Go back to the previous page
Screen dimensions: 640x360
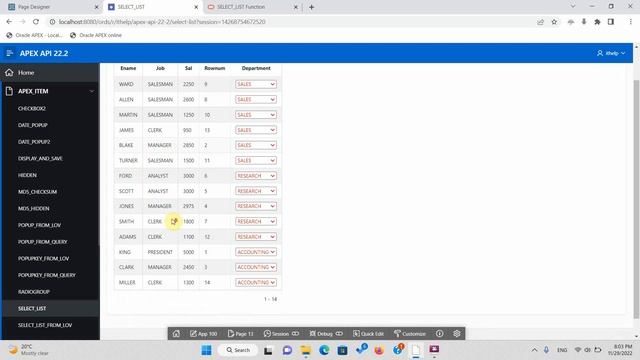point(9,22)
